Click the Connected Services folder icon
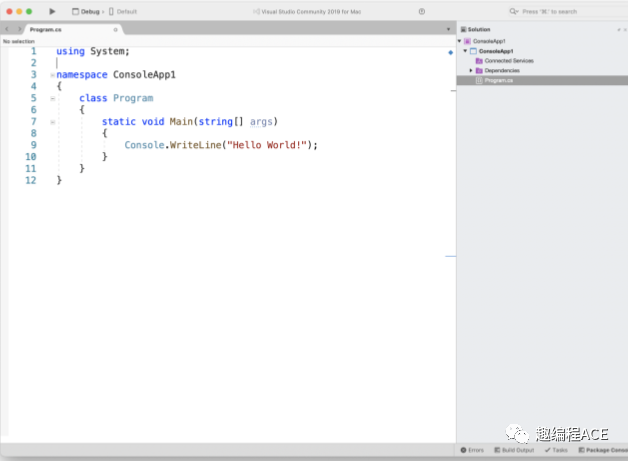The height and width of the screenshot is (461, 628). (x=479, y=61)
